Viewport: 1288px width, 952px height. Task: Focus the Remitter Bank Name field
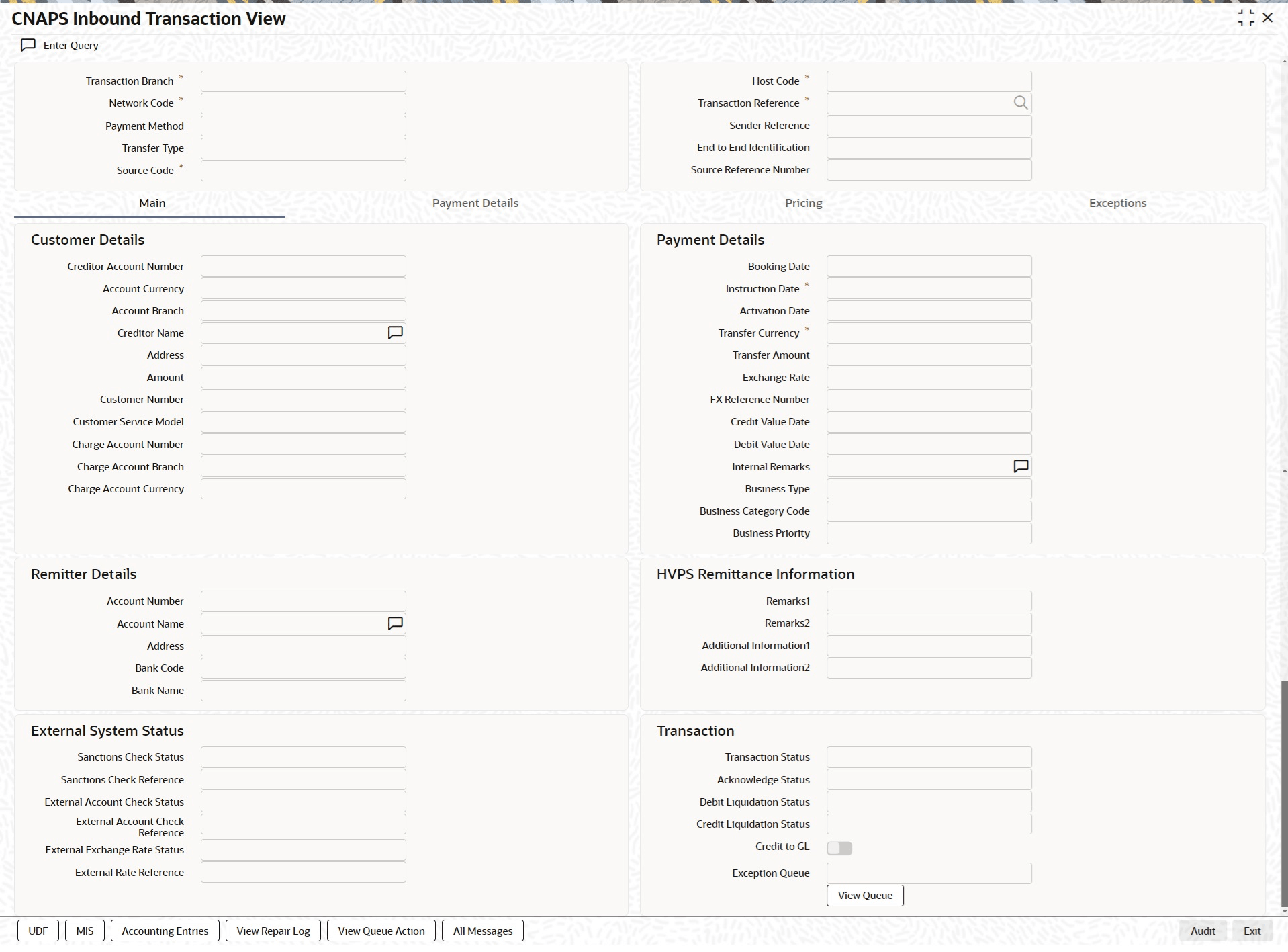304,691
